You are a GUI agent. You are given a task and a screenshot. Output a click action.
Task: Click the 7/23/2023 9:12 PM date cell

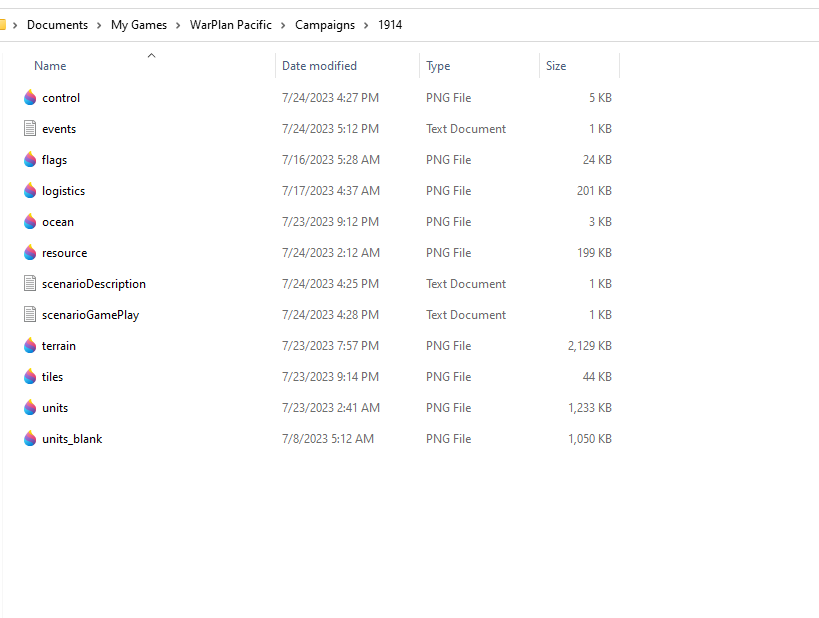(x=330, y=221)
